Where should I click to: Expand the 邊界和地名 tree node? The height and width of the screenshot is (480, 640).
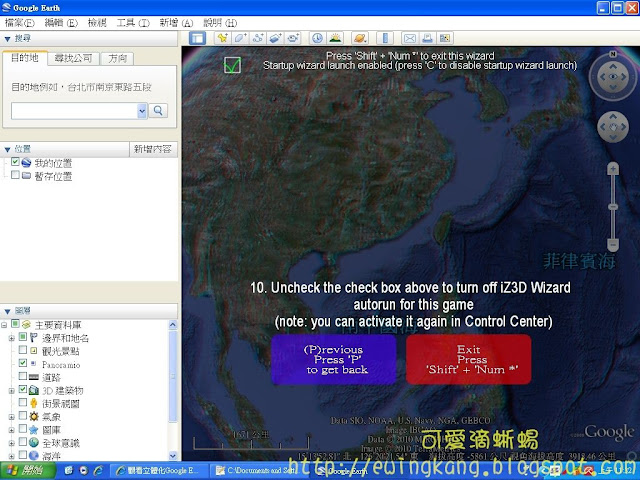coord(11,338)
